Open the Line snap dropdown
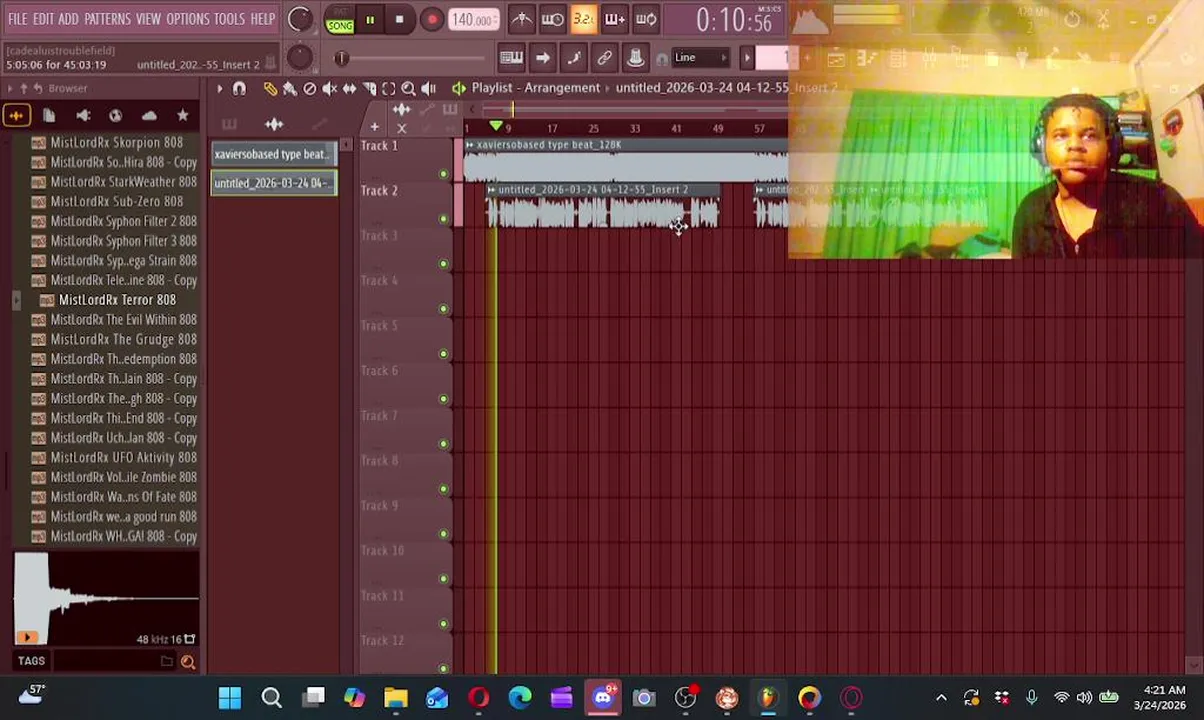The image size is (1204, 720). point(700,58)
